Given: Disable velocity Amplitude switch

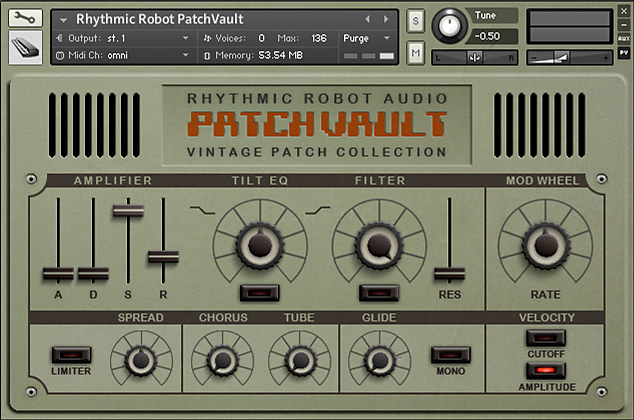Looking at the screenshot, I should pyautogui.click(x=545, y=371).
